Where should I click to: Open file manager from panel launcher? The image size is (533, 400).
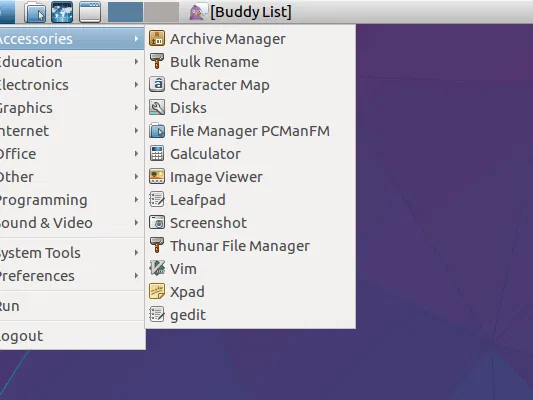(x=35, y=12)
